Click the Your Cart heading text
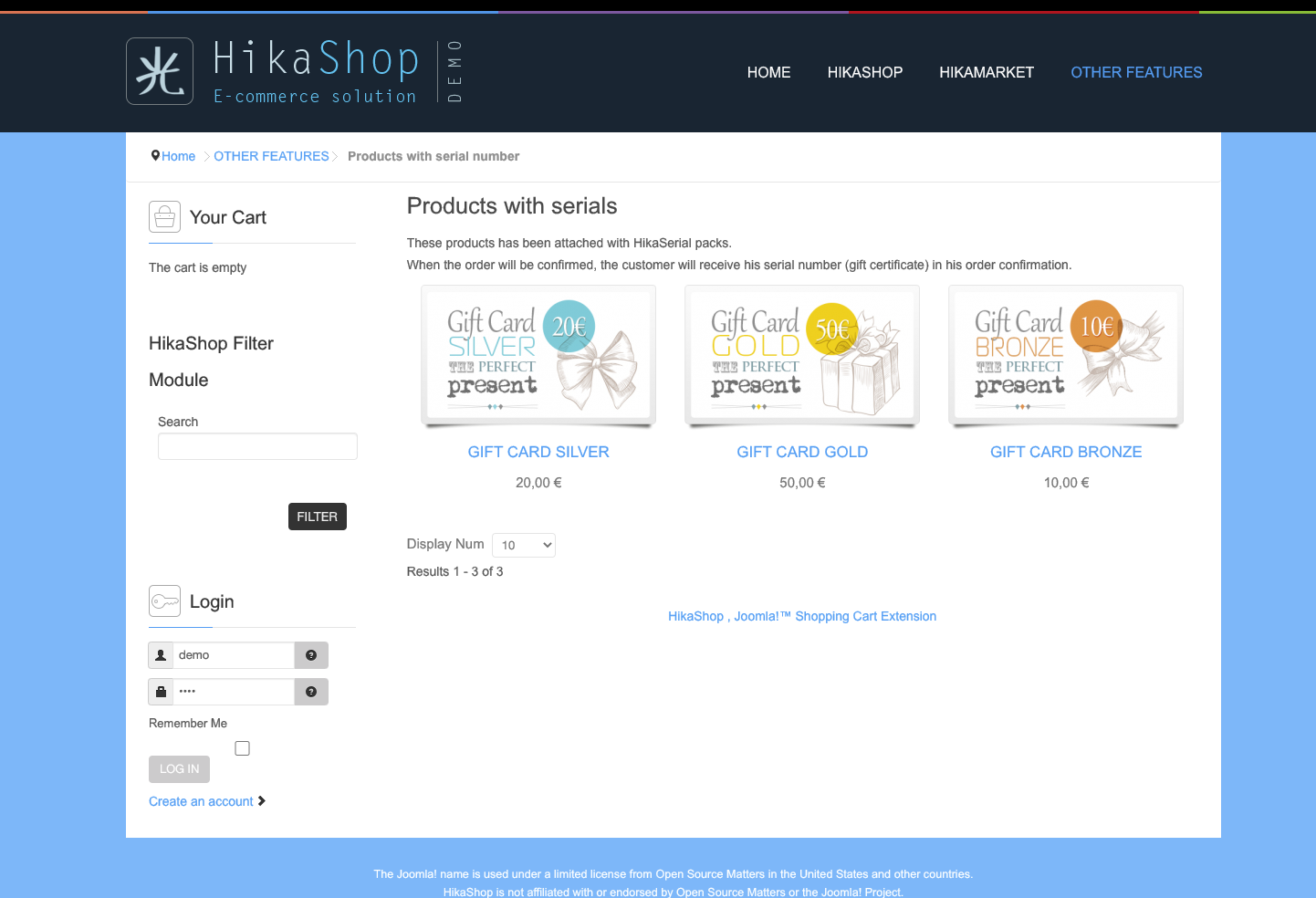The width and height of the screenshot is (1316, 898). [228, 217]
